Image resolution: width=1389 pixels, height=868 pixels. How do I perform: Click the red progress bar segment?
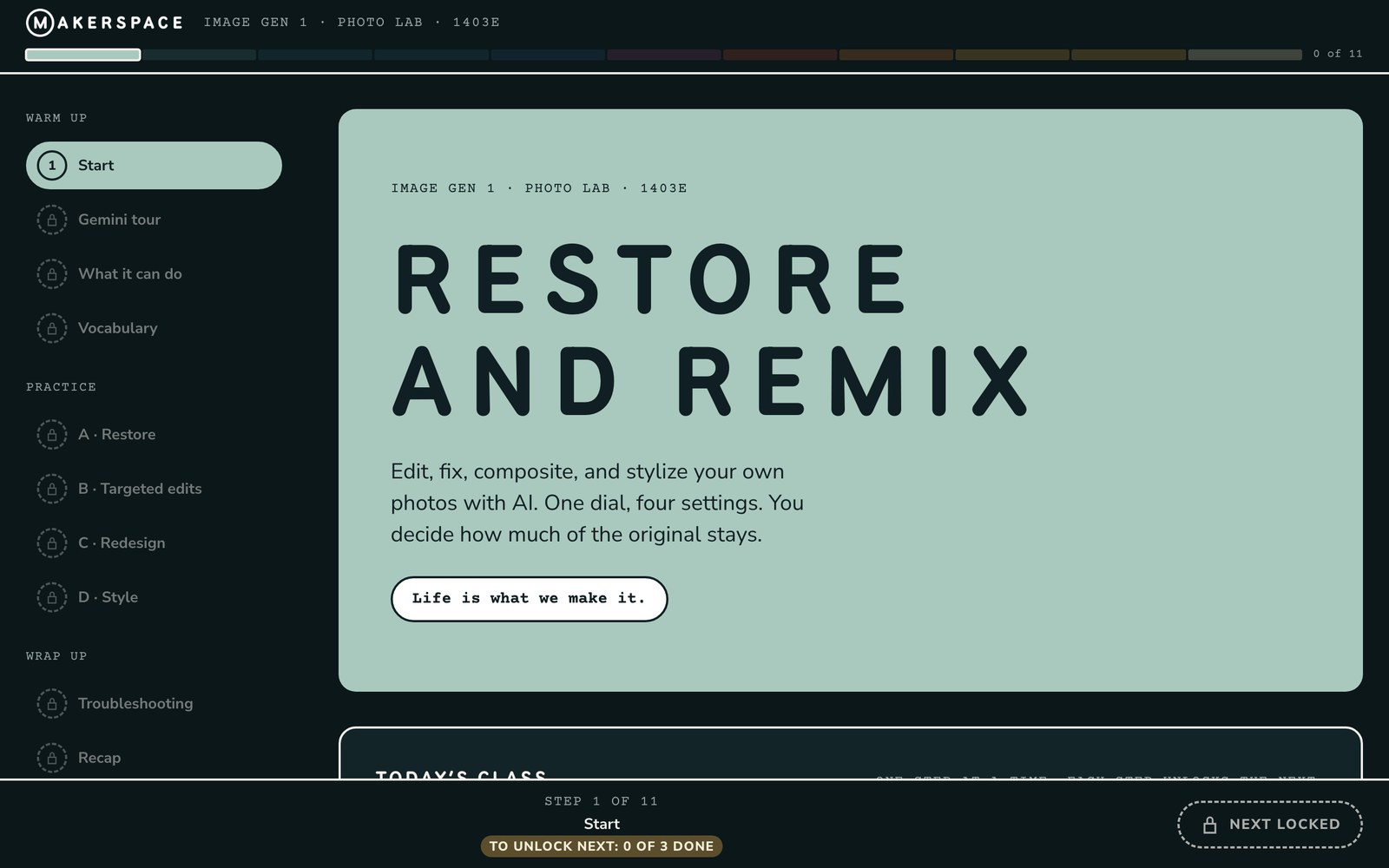click(780, 55)
